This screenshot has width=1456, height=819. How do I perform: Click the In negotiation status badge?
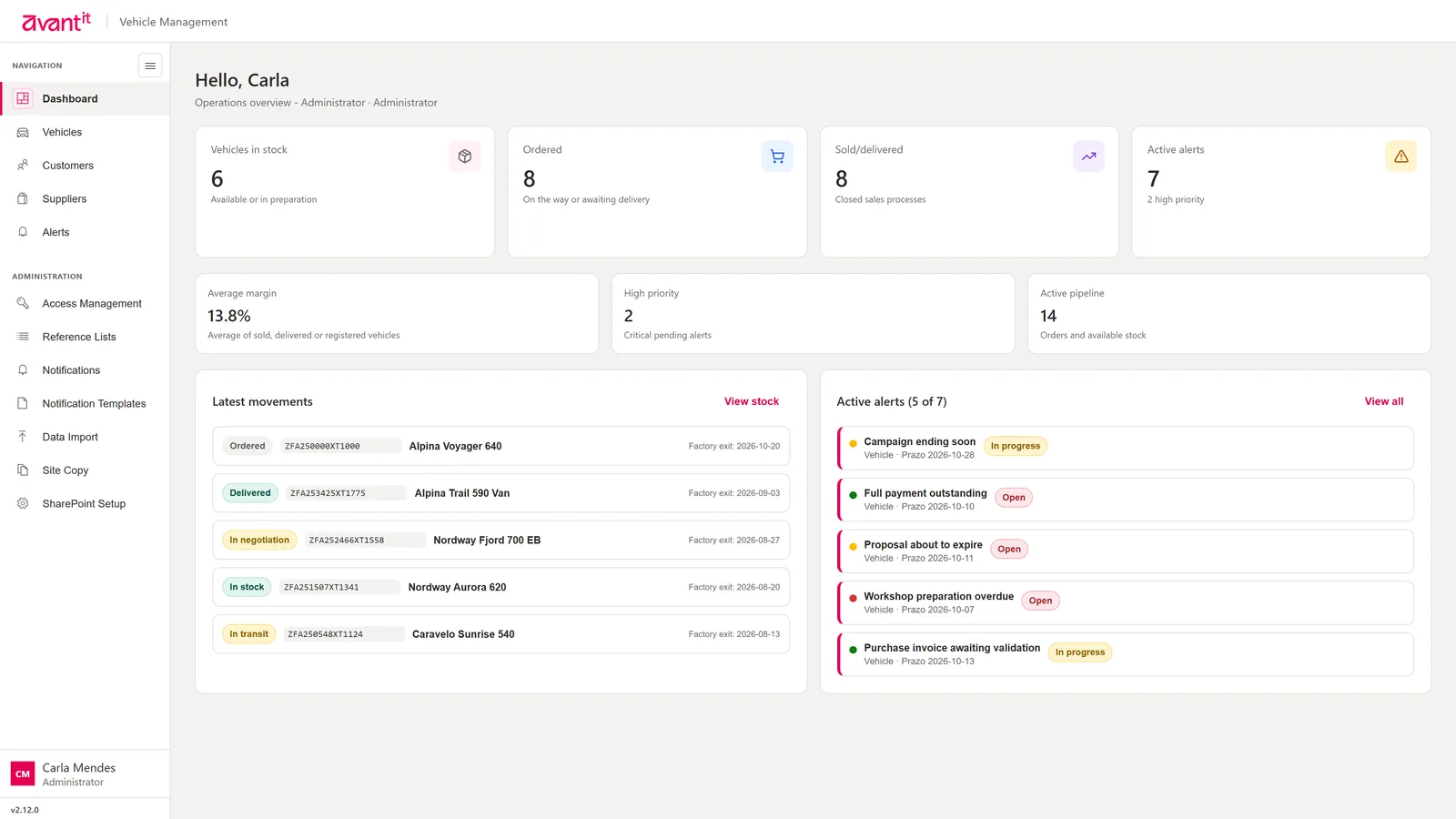(x=259, y=540)
